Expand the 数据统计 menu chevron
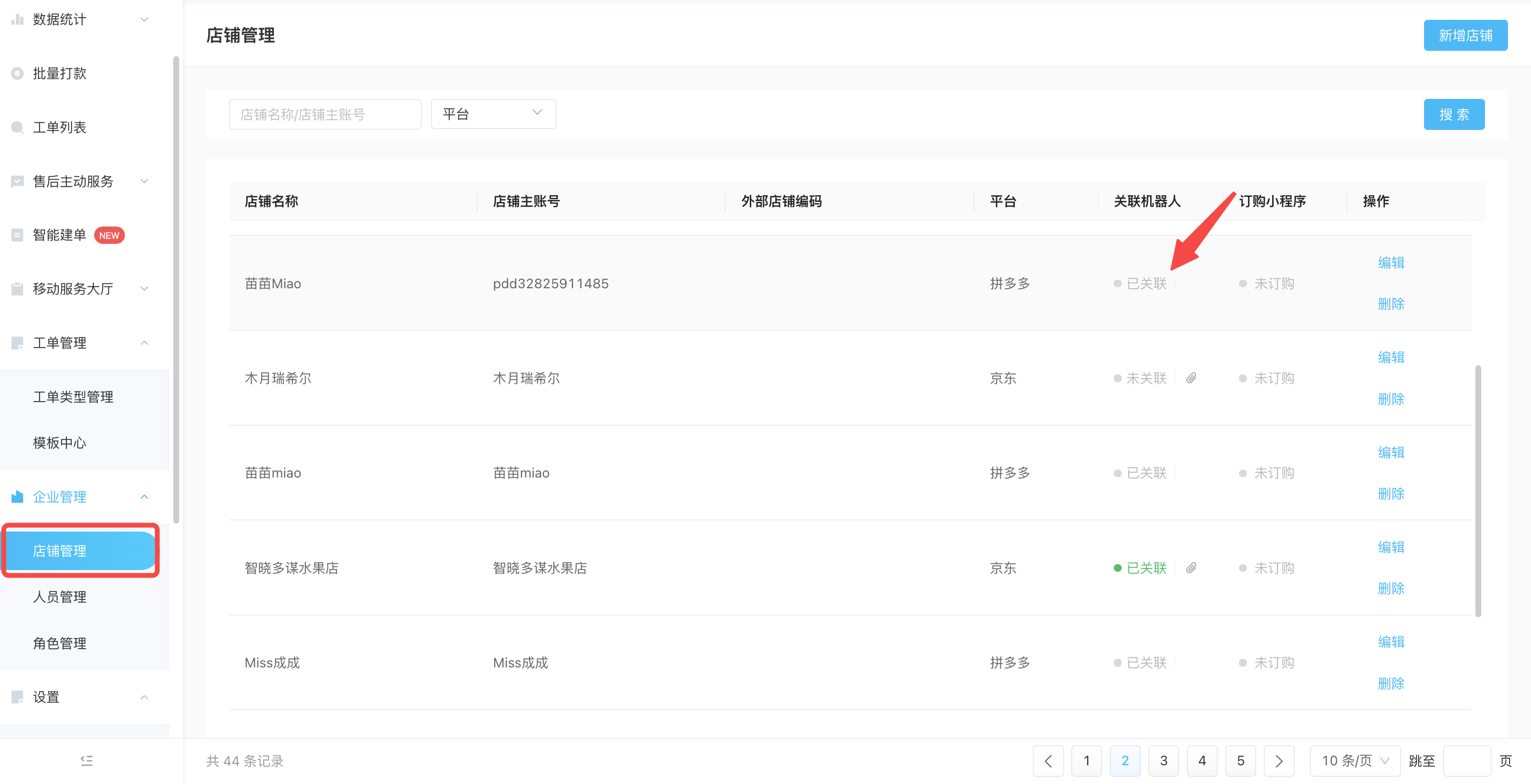1531x784 pixels. [x=144, y=20]
